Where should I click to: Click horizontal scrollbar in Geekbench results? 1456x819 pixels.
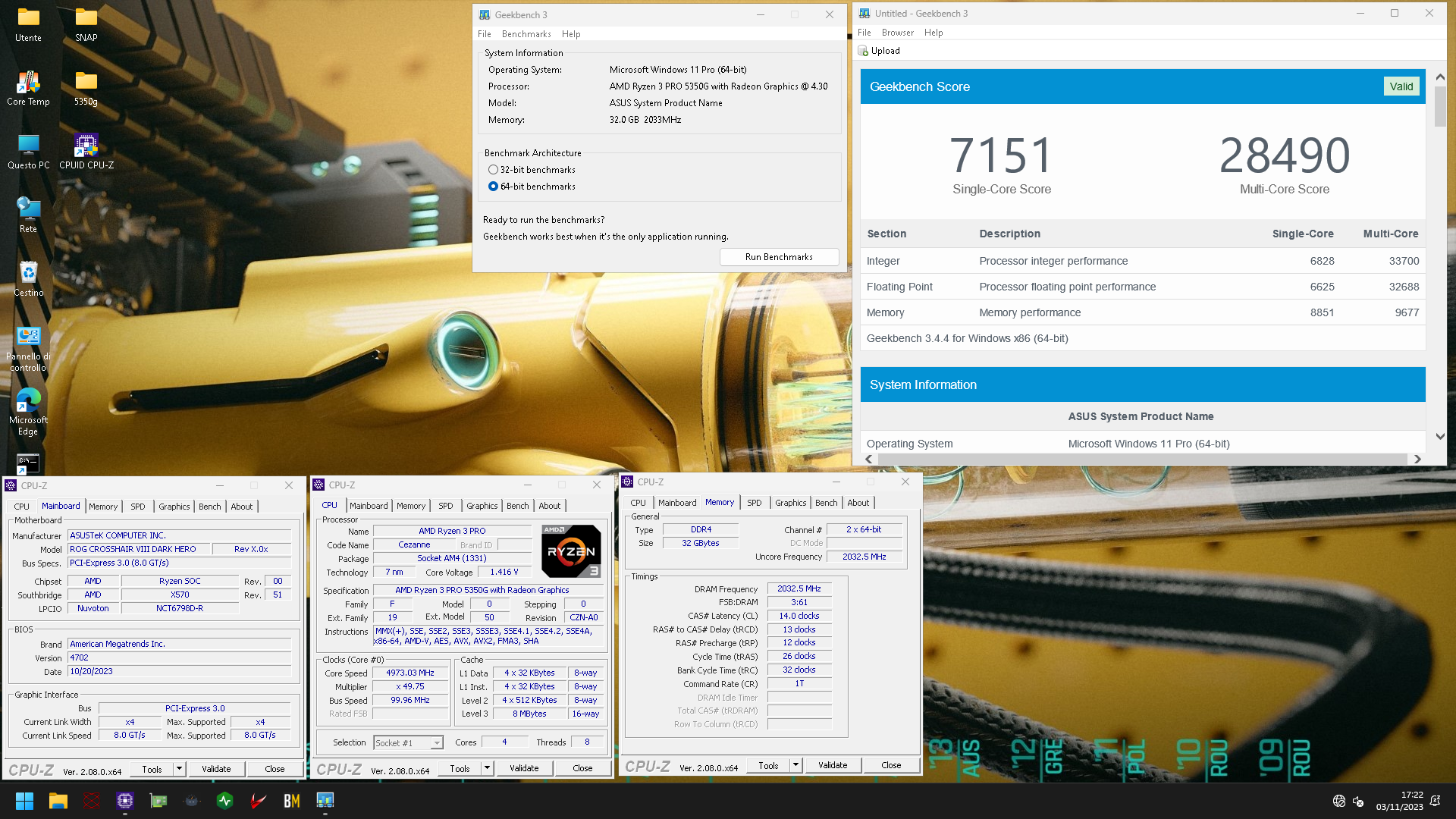click(x=1142, y=459)
